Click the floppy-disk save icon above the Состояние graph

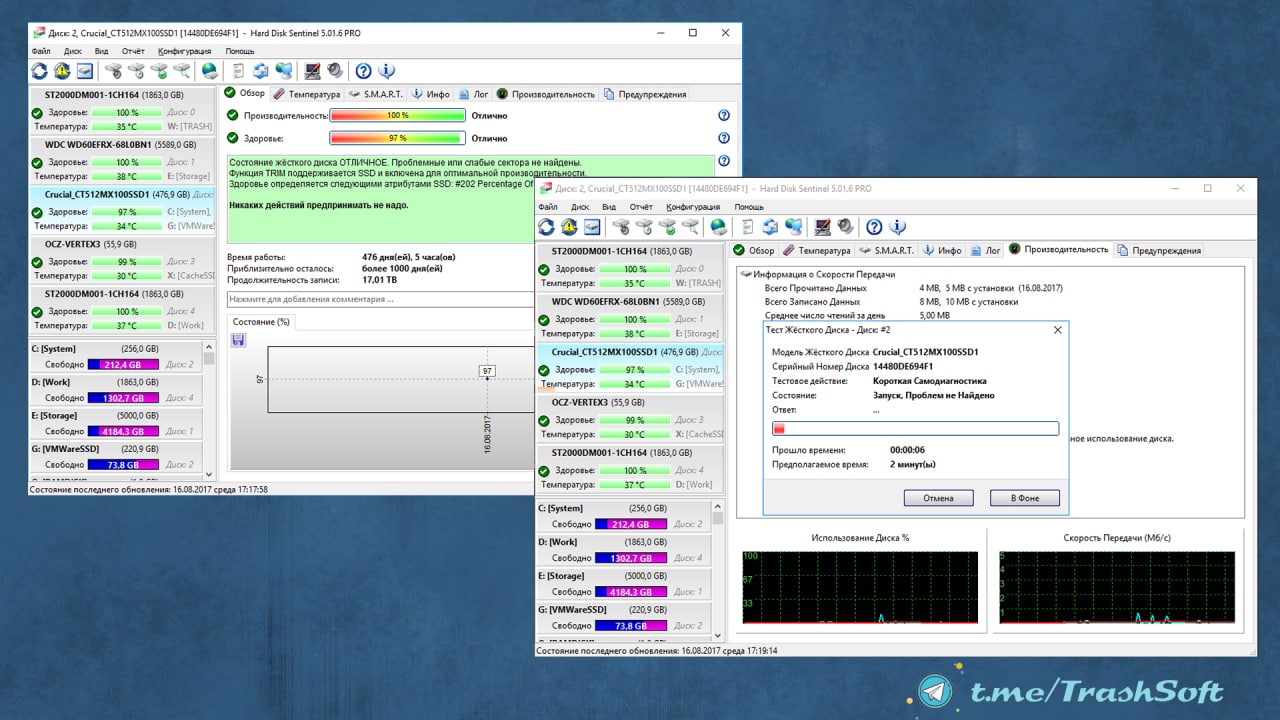pyautogui.click(x=238, y=340)
